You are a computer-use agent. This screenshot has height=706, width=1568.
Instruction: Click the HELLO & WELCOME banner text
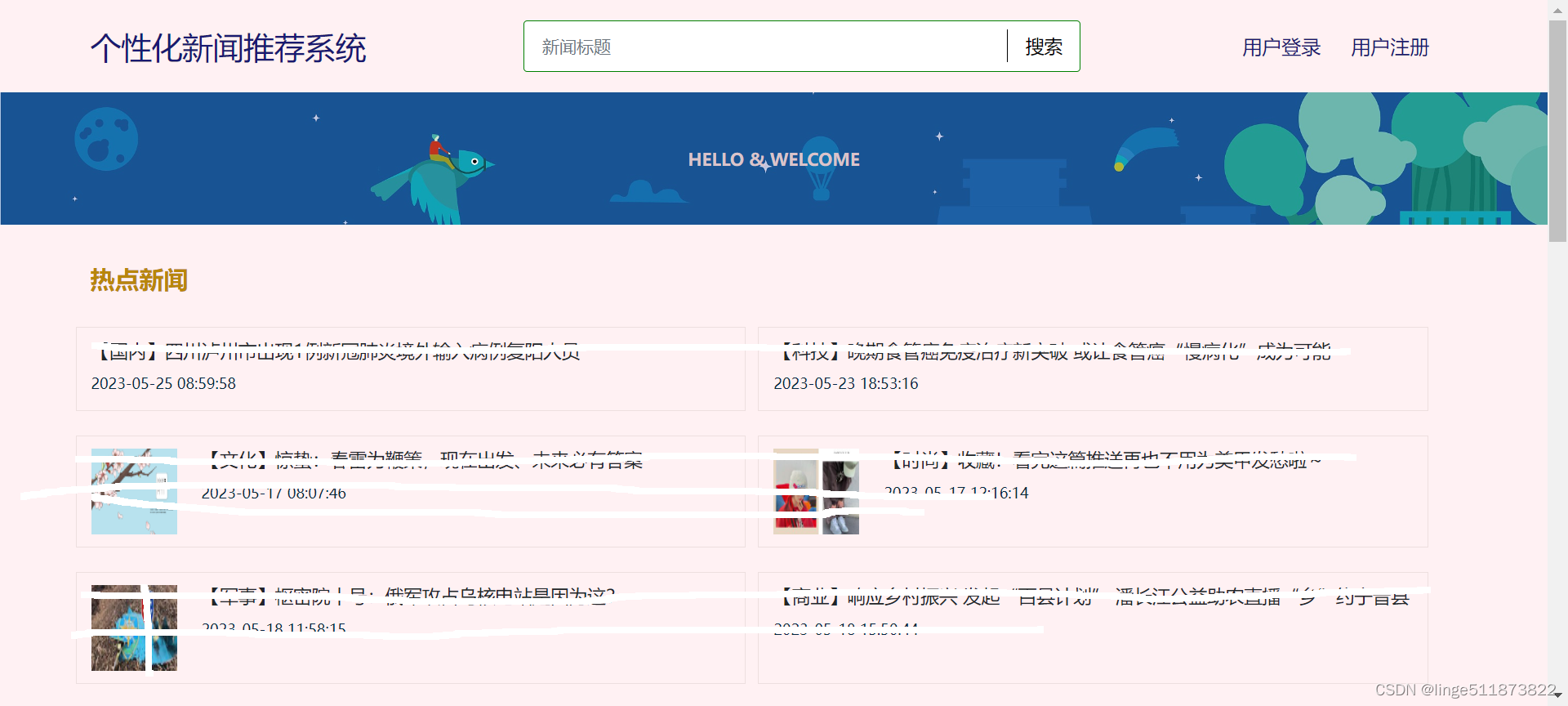click(x=773, y=159)
